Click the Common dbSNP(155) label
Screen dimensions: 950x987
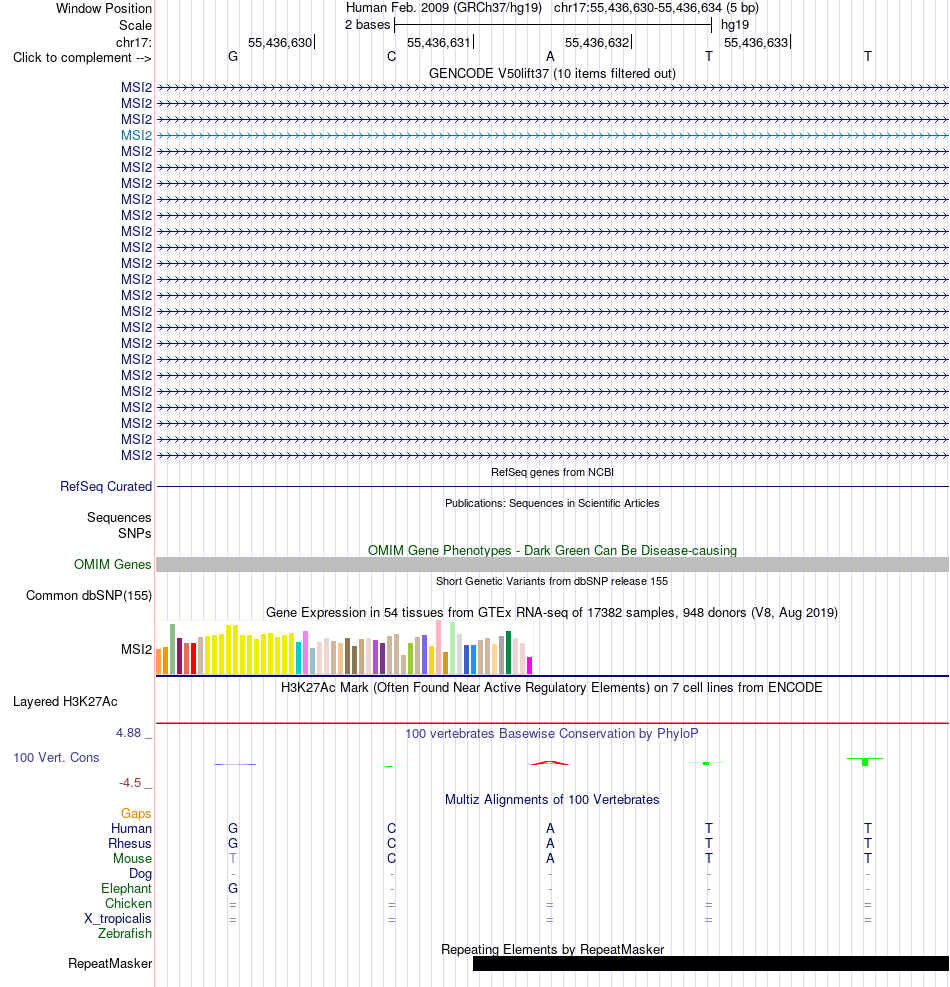89,595
